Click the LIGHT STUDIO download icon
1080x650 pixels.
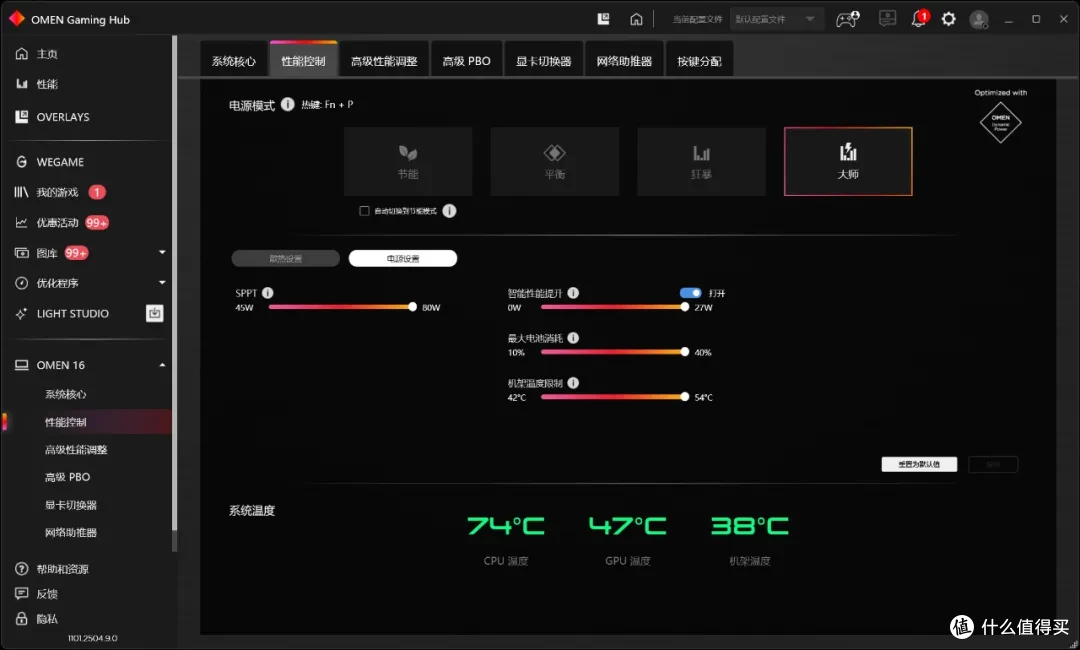click(x=155, y=313)
